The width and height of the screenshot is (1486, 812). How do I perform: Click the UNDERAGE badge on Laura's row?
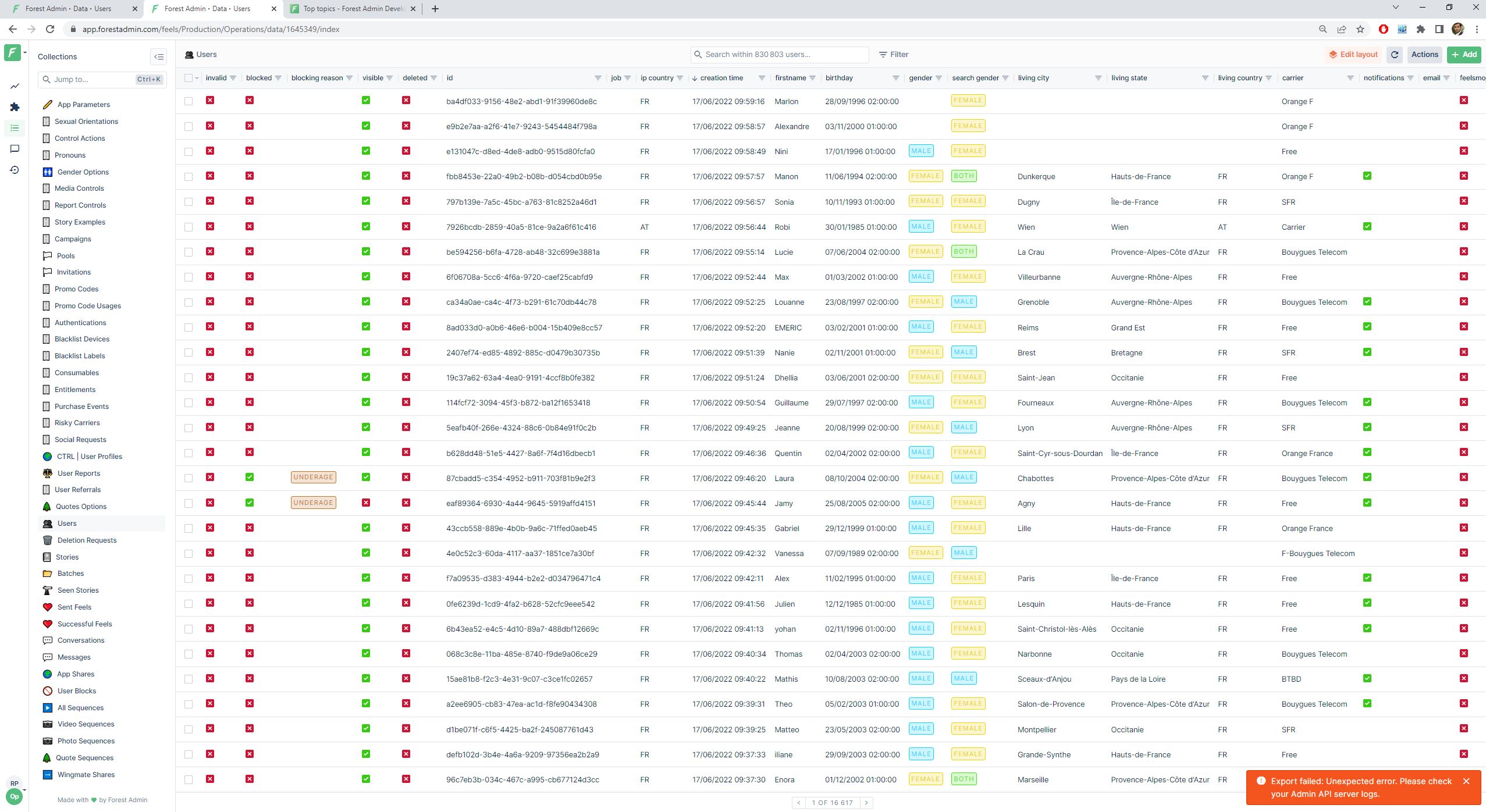pyautogui.click(x=313, y=478)
